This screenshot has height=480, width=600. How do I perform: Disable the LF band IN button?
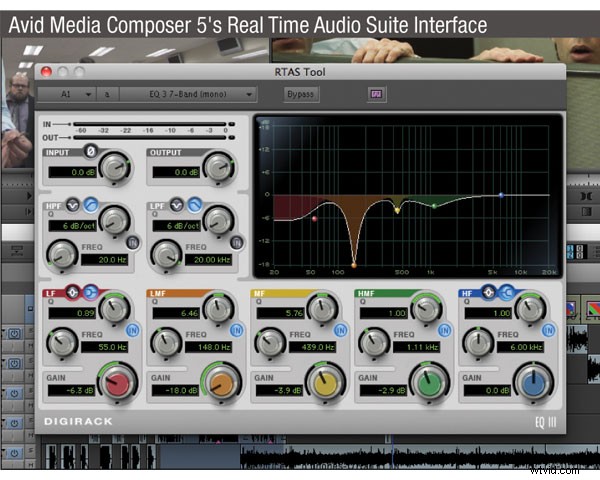132,330
